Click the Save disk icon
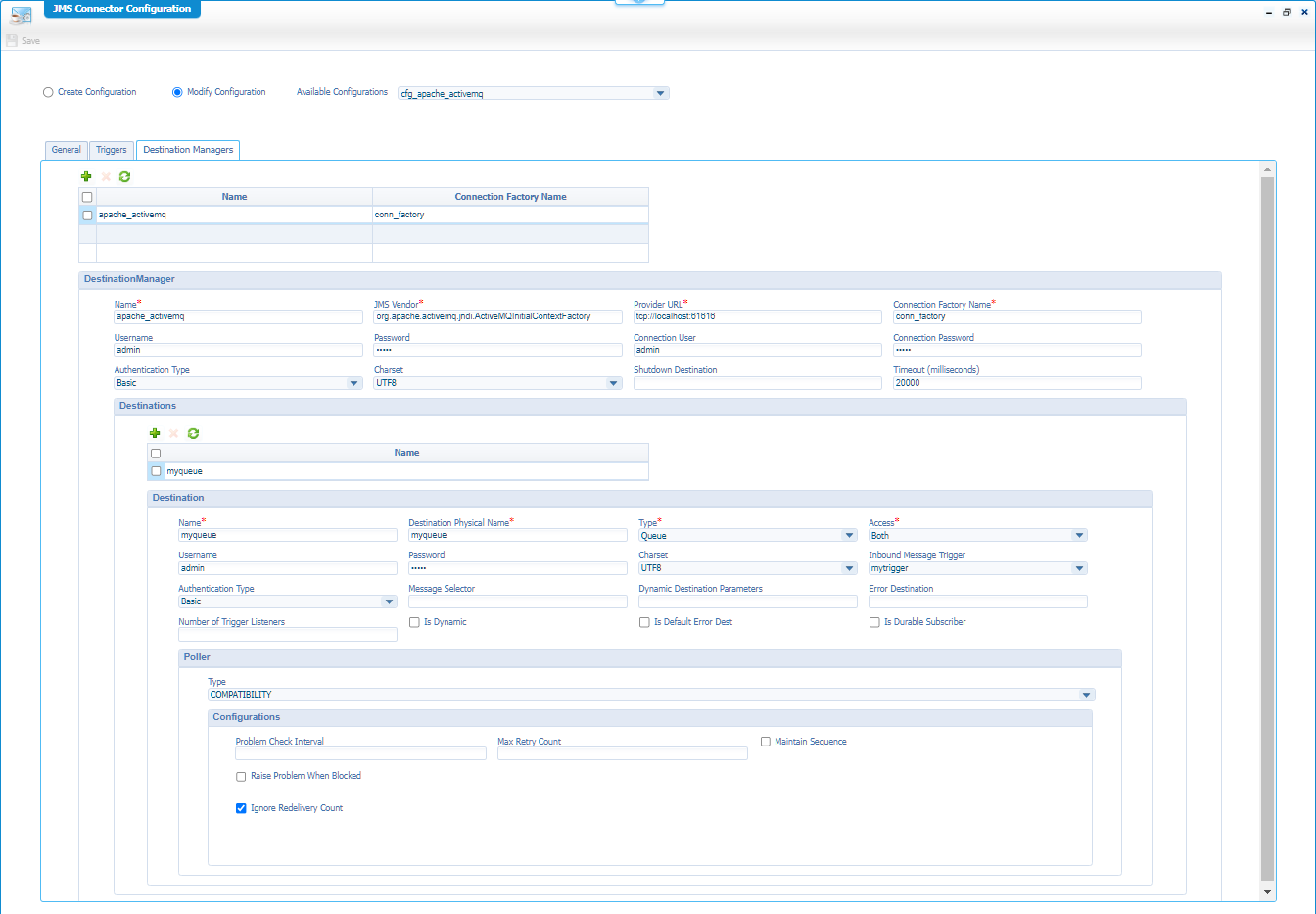1316x914 pixels. tap(12, 41)
